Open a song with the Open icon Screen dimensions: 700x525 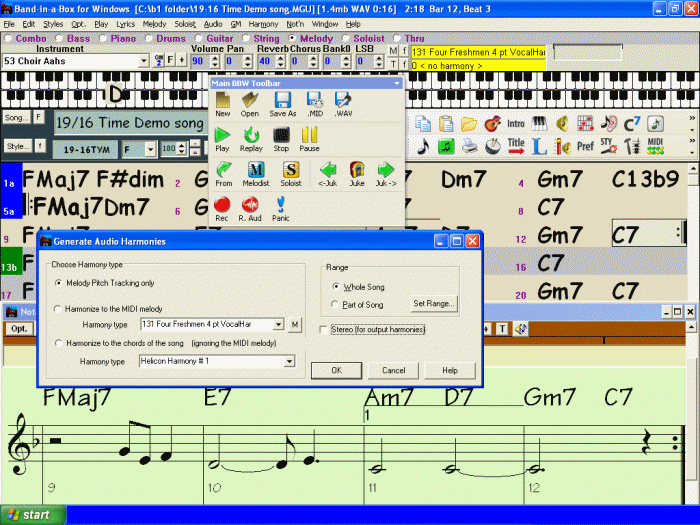[x=250, y=104]
